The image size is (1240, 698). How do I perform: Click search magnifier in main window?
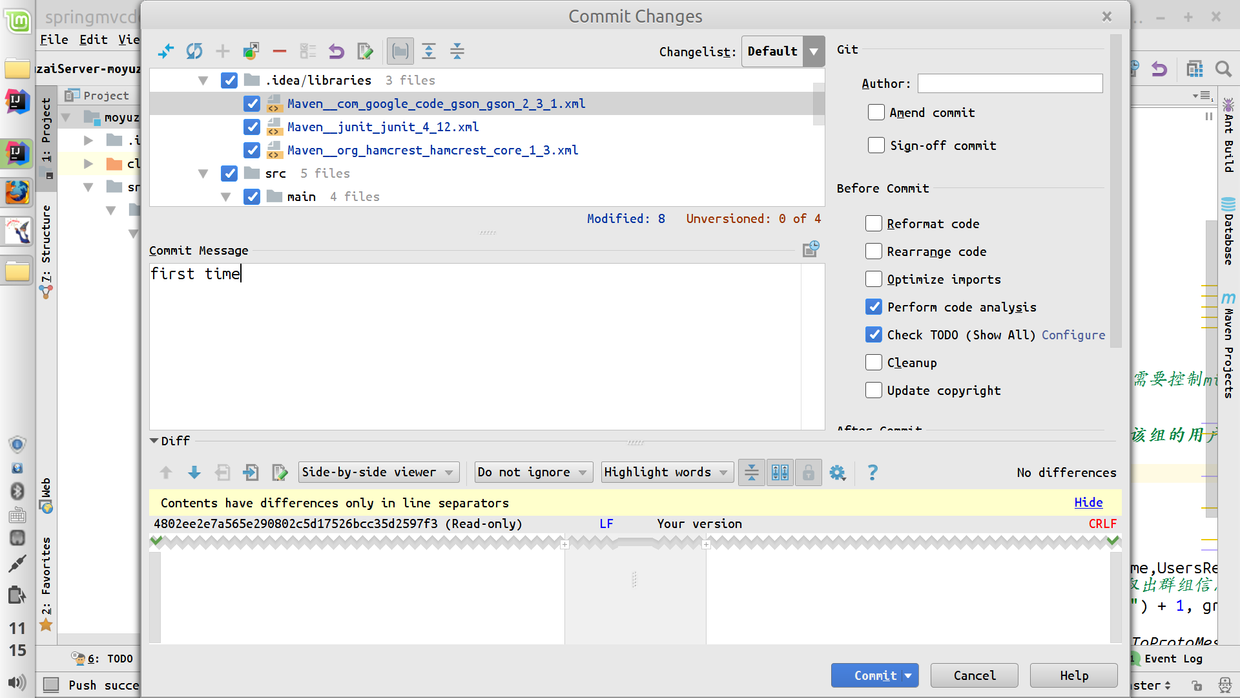point(1223,69)
